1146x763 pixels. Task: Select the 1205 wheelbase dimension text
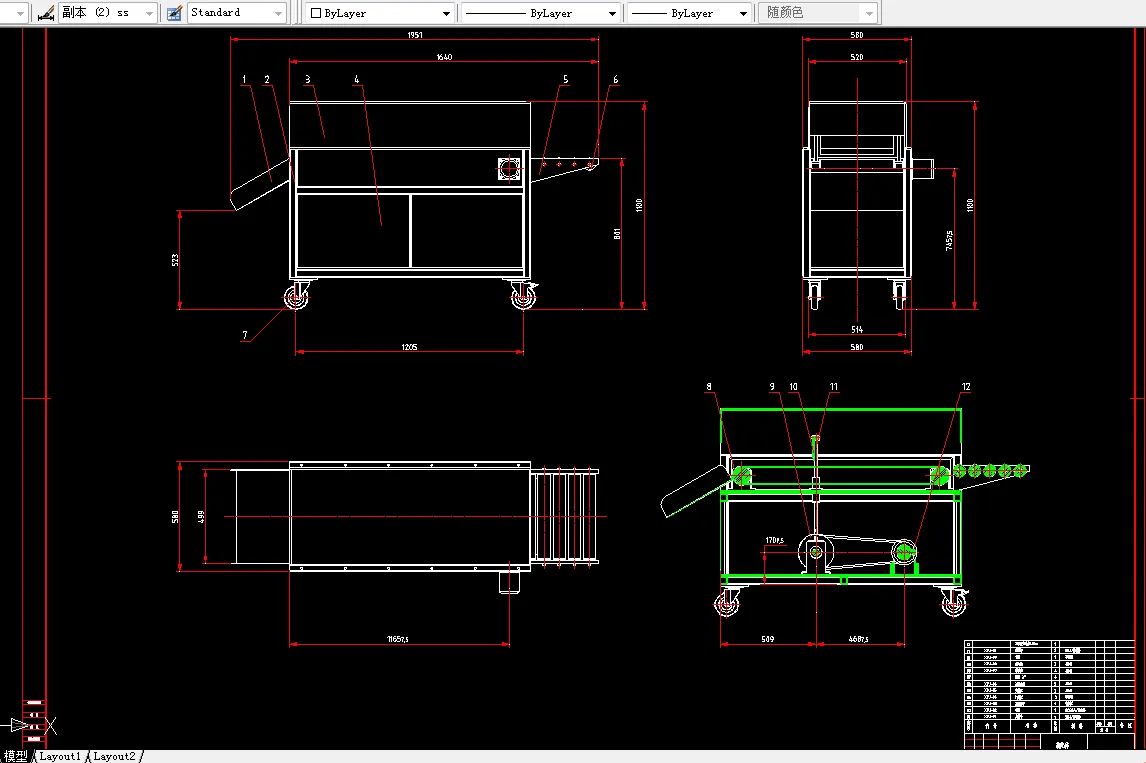pyautogui.click(x=409, y=347)
